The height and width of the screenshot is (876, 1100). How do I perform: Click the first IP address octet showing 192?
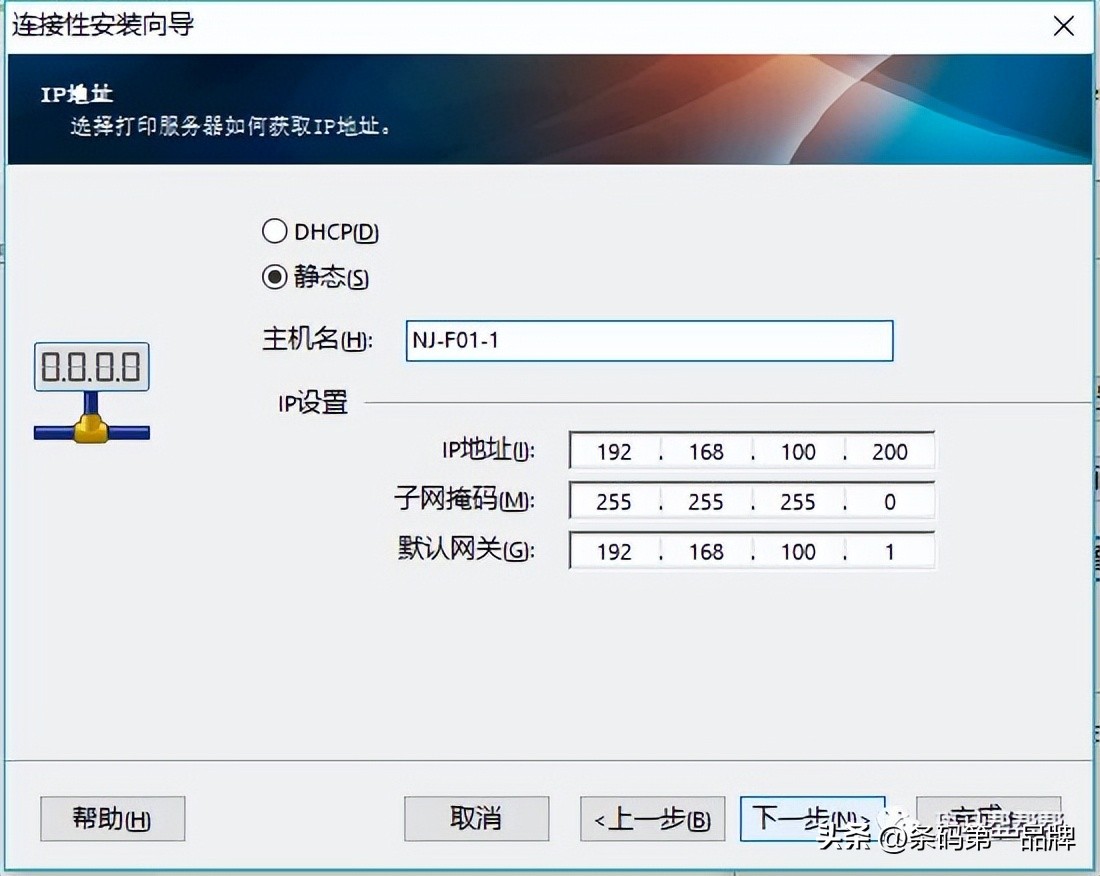click(614, 451)
